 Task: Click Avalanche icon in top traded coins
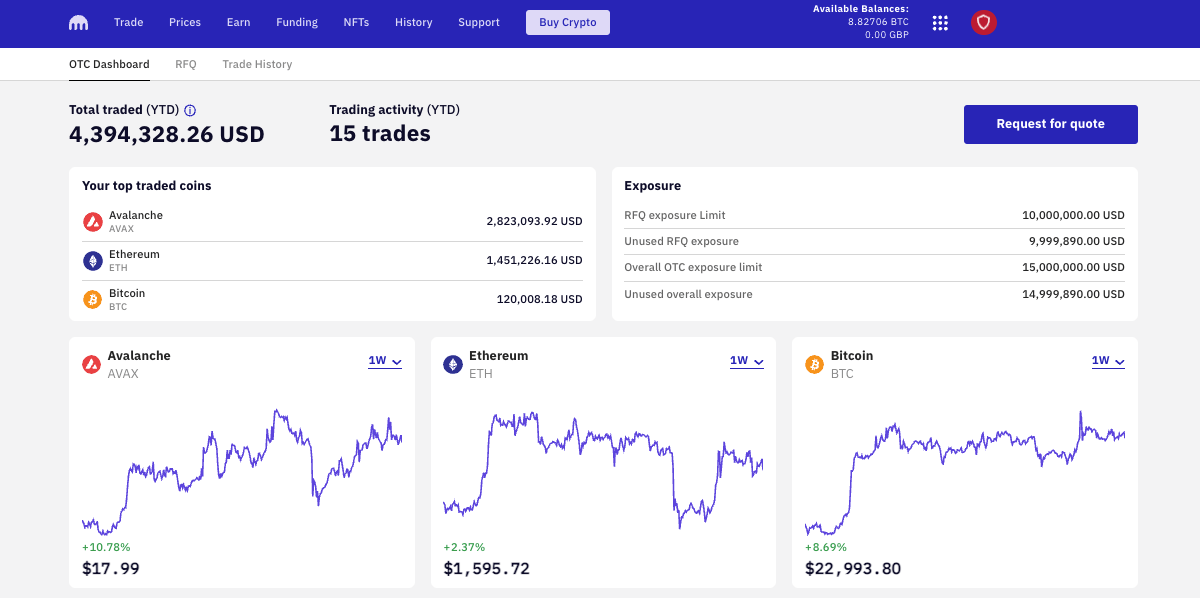coord(92,222)
